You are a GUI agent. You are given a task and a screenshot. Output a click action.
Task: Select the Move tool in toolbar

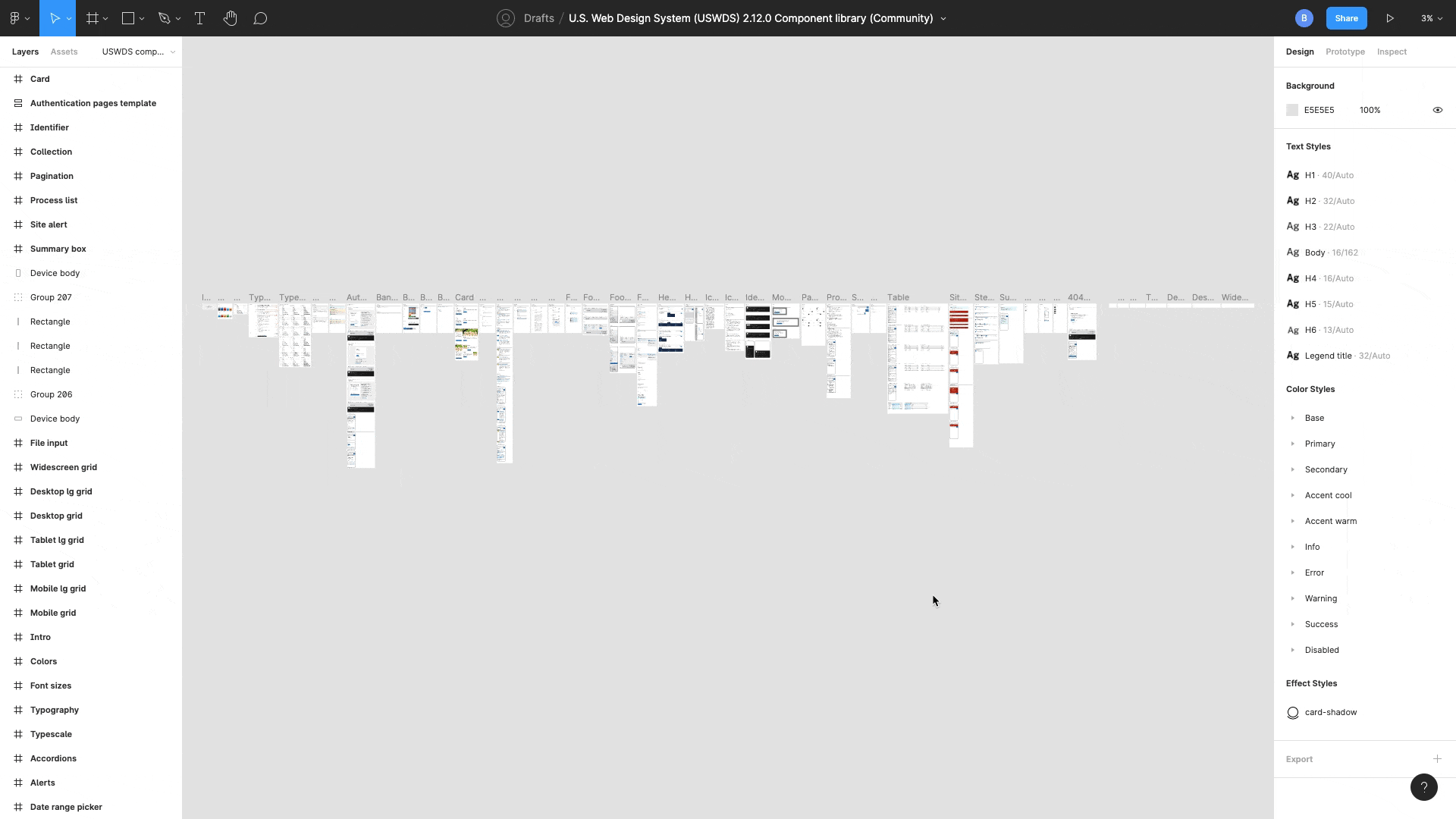pos(55,18)
